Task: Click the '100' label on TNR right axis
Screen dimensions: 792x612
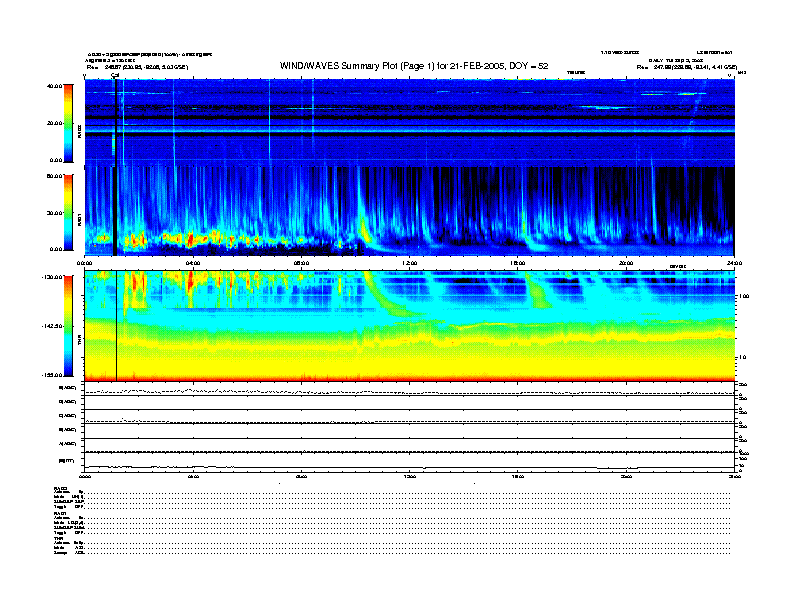Action: [x=744, y=296]
